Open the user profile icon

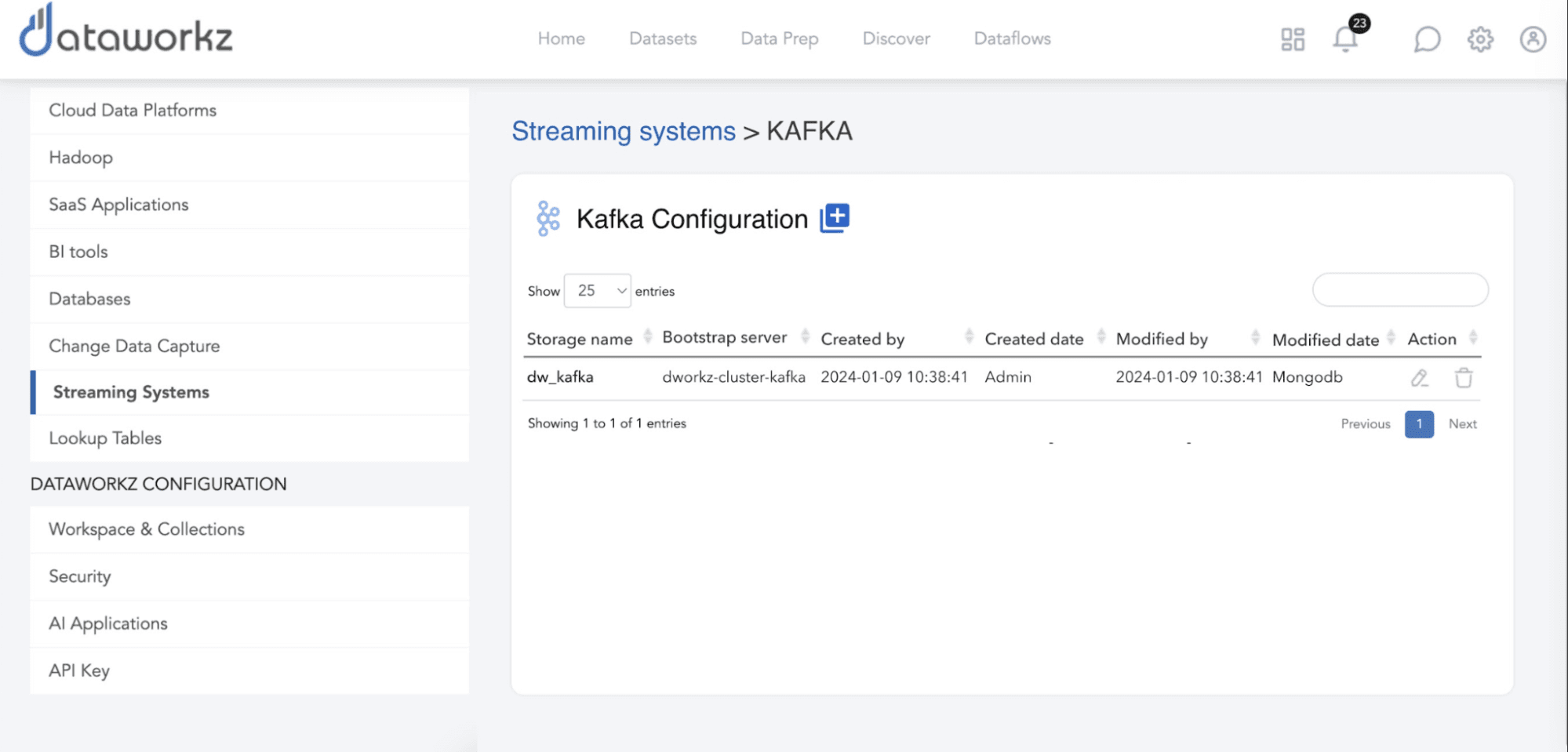pyautogui.click(x=1533, y=39)
